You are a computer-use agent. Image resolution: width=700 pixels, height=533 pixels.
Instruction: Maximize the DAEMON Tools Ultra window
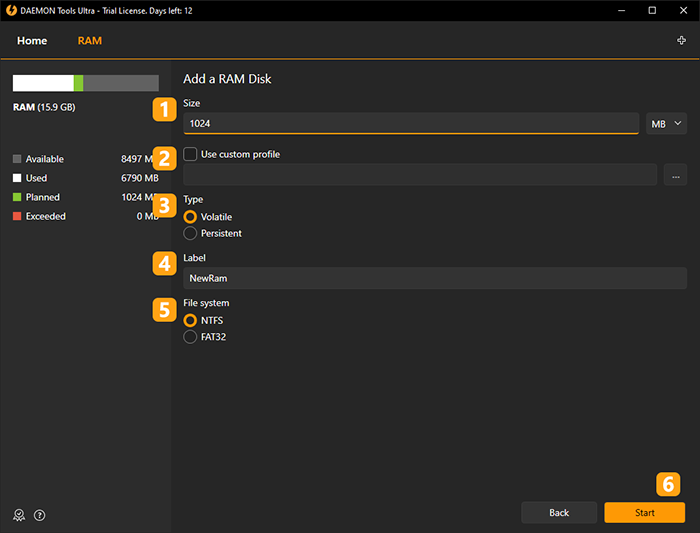[x=652, y=10]
